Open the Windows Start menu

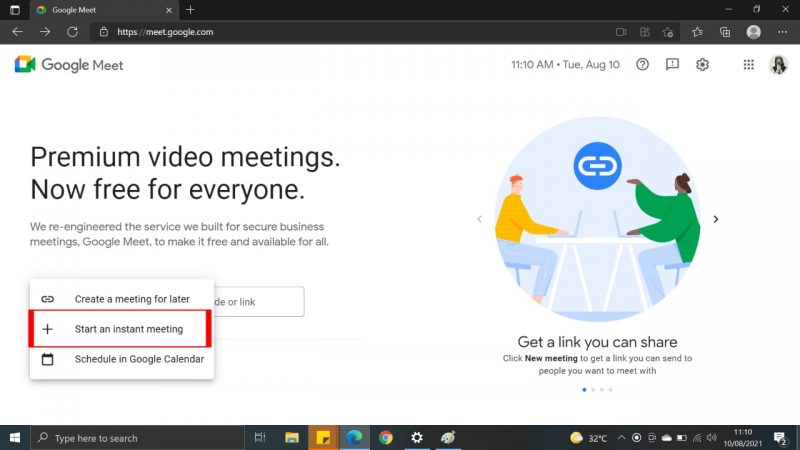coord(15,438)
